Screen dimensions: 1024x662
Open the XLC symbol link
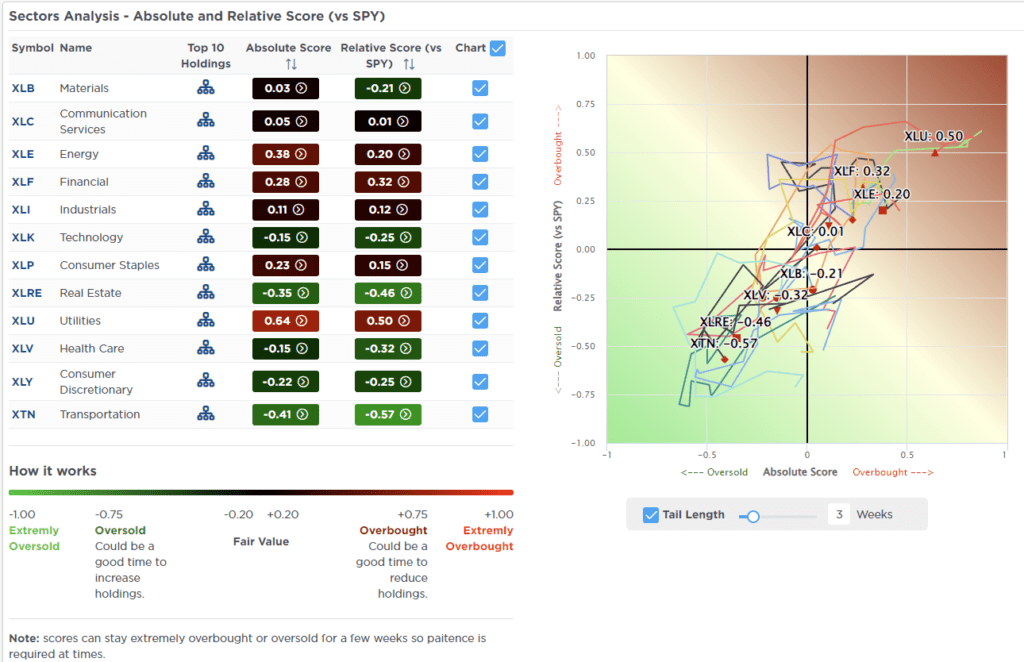pyautogui.click(x=23, y=121)
